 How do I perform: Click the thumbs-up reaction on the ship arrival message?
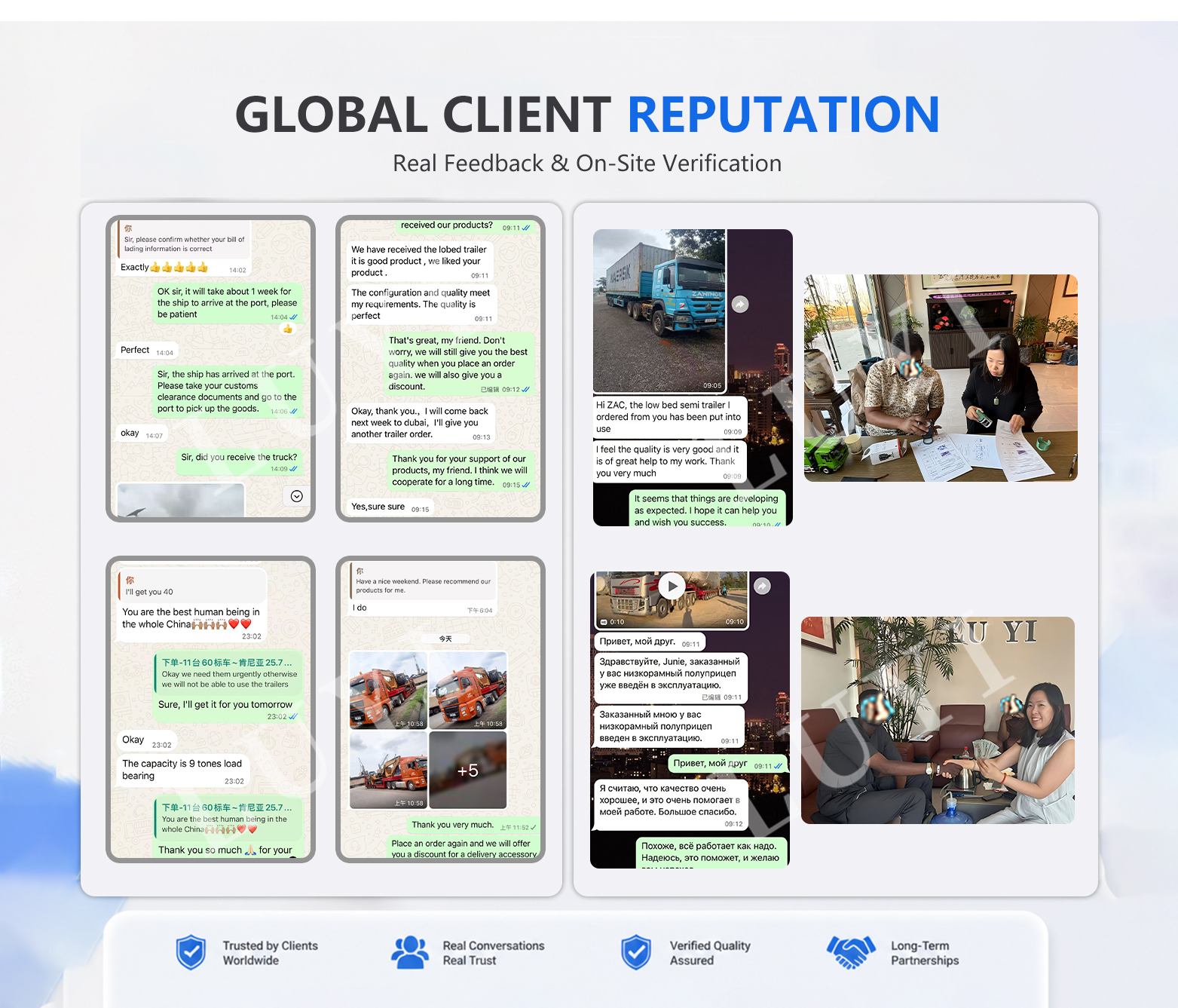(287, 329)
